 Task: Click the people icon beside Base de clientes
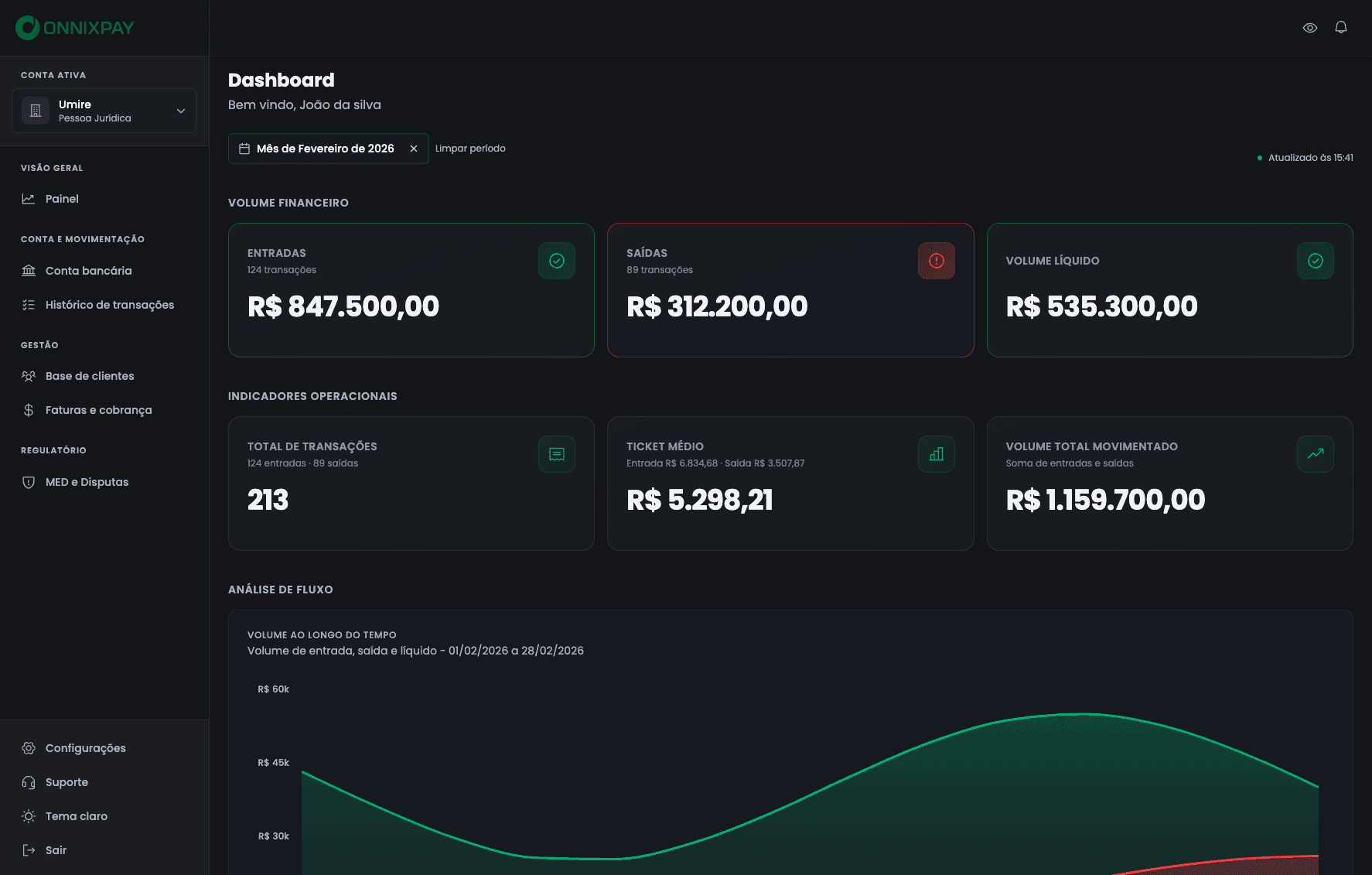(29, 376)
